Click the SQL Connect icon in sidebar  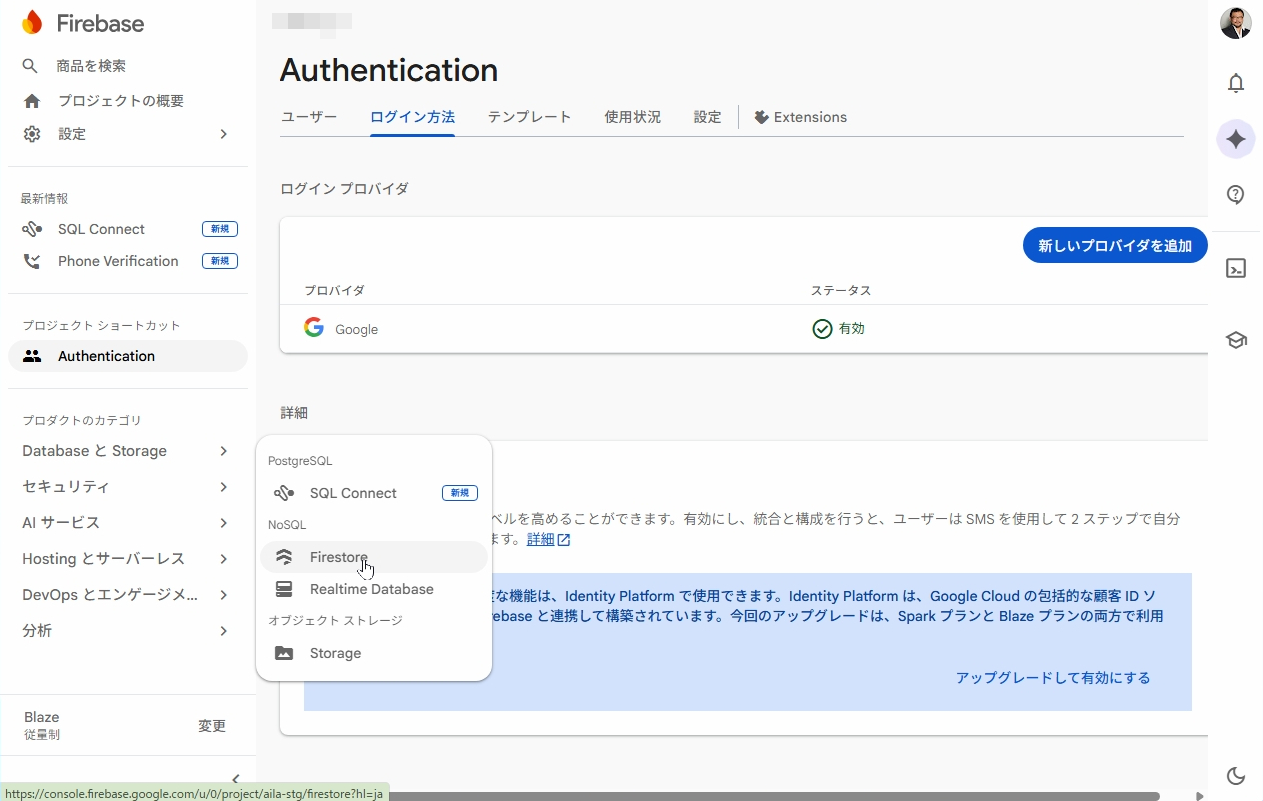click(x=32, y=229)
